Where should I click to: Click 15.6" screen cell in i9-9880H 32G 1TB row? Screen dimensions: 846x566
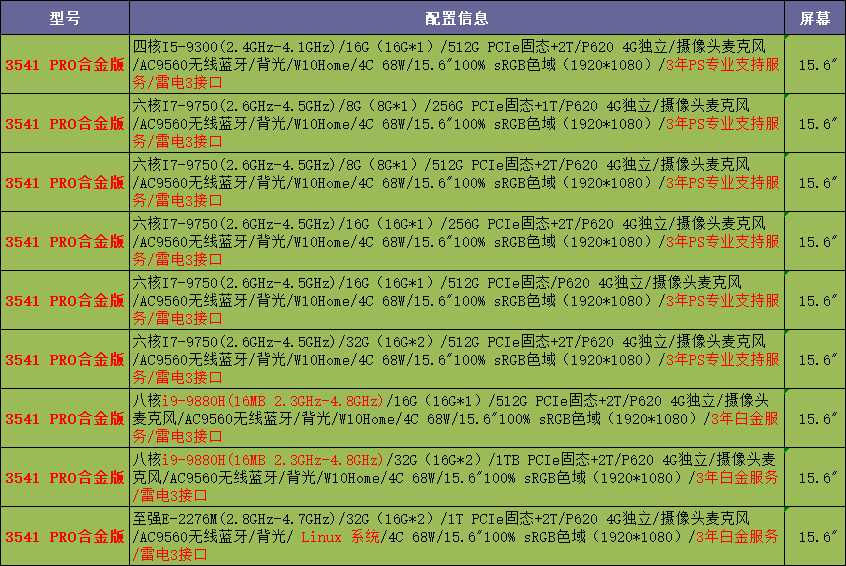click(815, 478)
